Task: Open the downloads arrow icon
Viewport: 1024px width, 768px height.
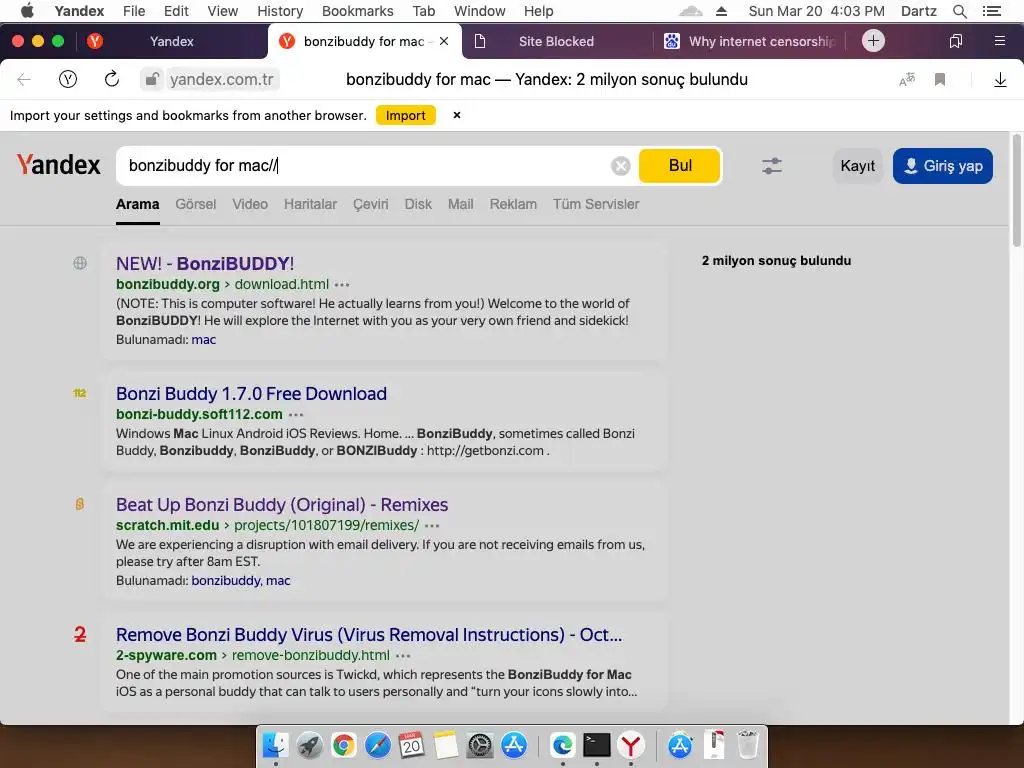Action: pyautogui.click(x=1000, y=80)
